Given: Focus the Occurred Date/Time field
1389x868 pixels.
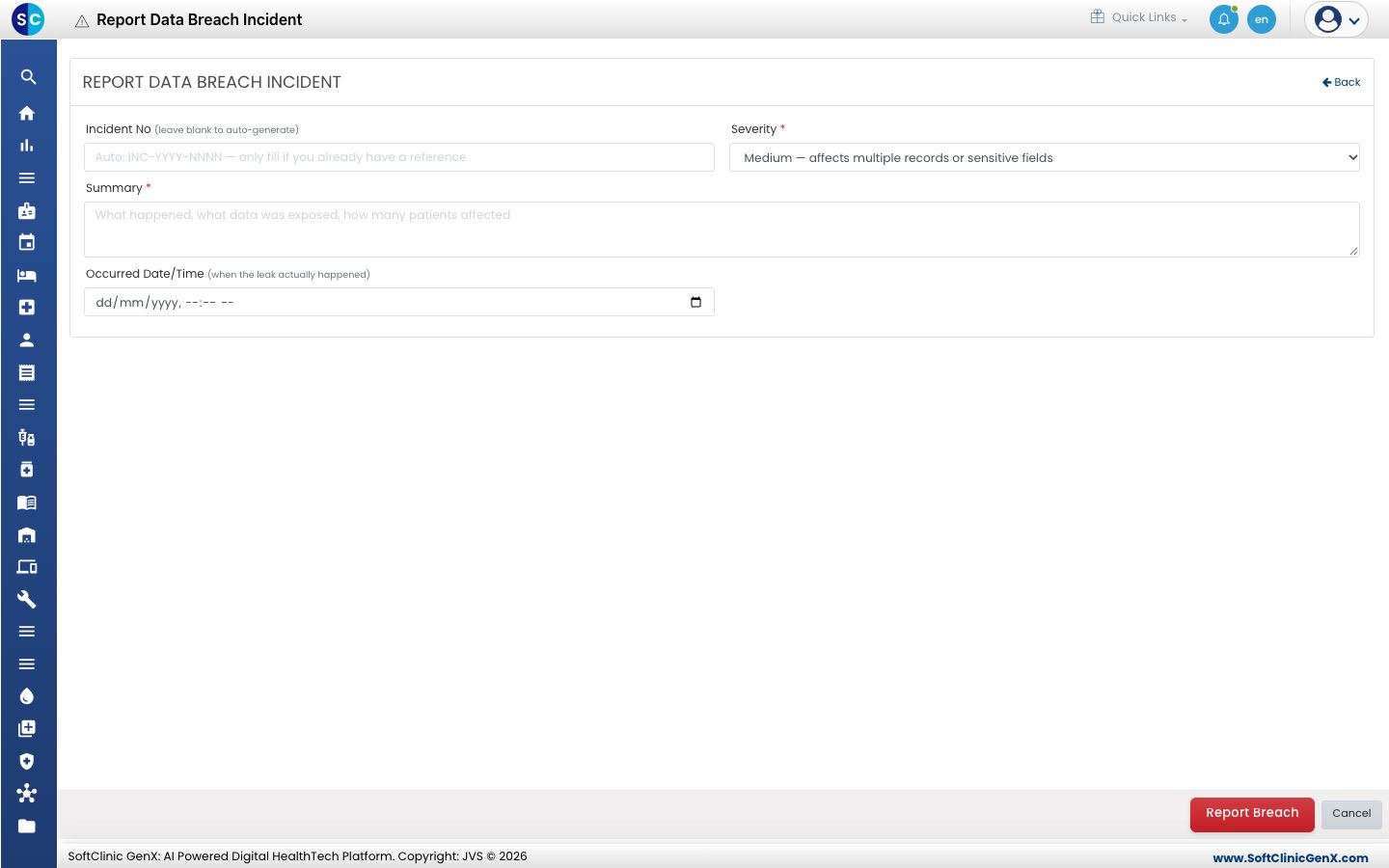Looking at the screenshot, I should coord(399,302).
